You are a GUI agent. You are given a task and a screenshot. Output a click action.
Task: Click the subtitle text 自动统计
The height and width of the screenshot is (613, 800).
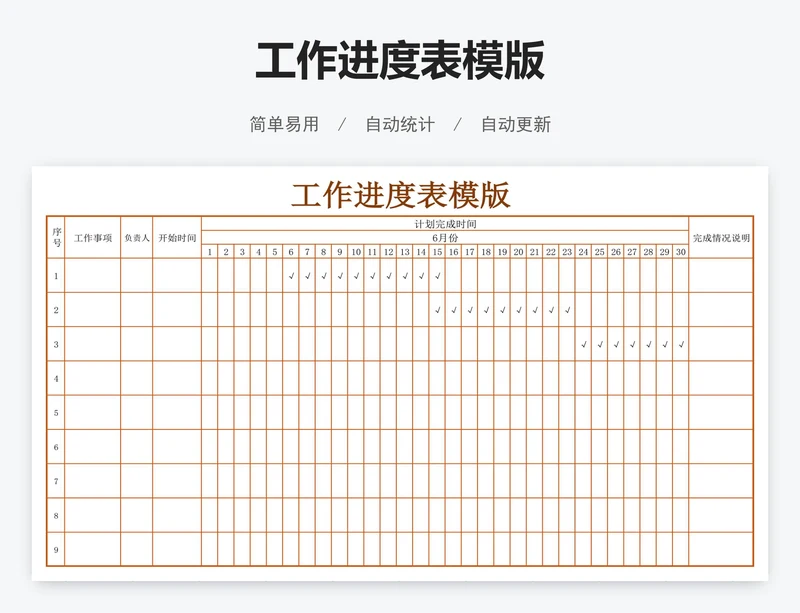pyautogui.click(x=400, y=124)
